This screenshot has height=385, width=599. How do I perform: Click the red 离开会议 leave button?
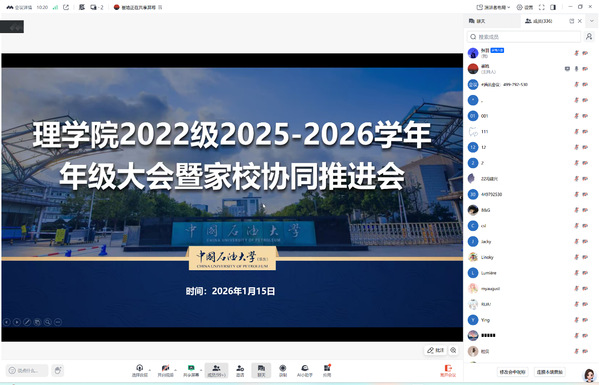(x=448, y=370)
